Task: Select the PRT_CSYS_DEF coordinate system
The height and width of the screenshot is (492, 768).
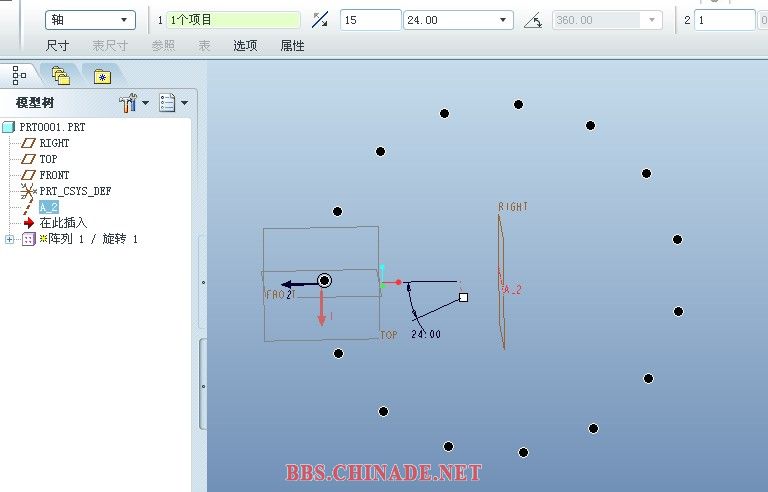Action: 74,191
